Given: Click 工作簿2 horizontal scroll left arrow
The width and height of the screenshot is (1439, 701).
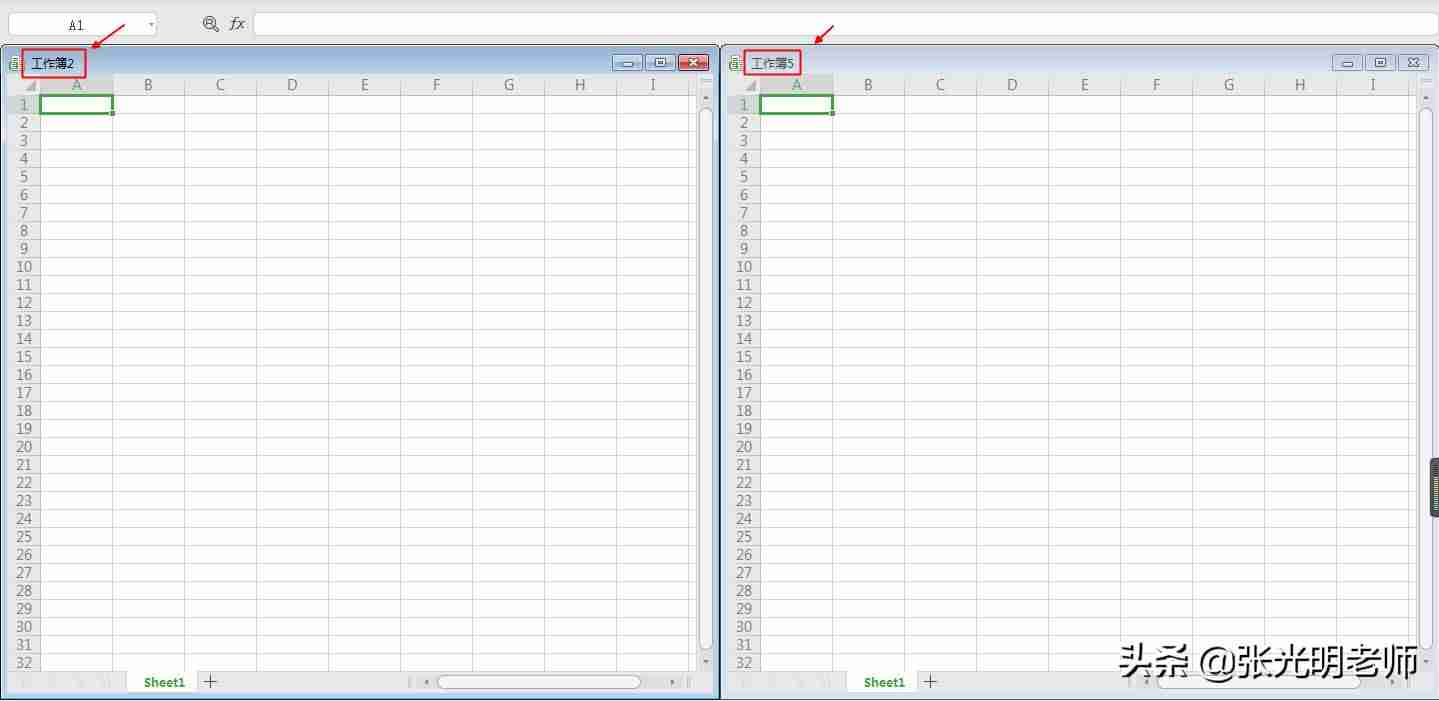Looking at the screenshot, I should tap(427, 682).
